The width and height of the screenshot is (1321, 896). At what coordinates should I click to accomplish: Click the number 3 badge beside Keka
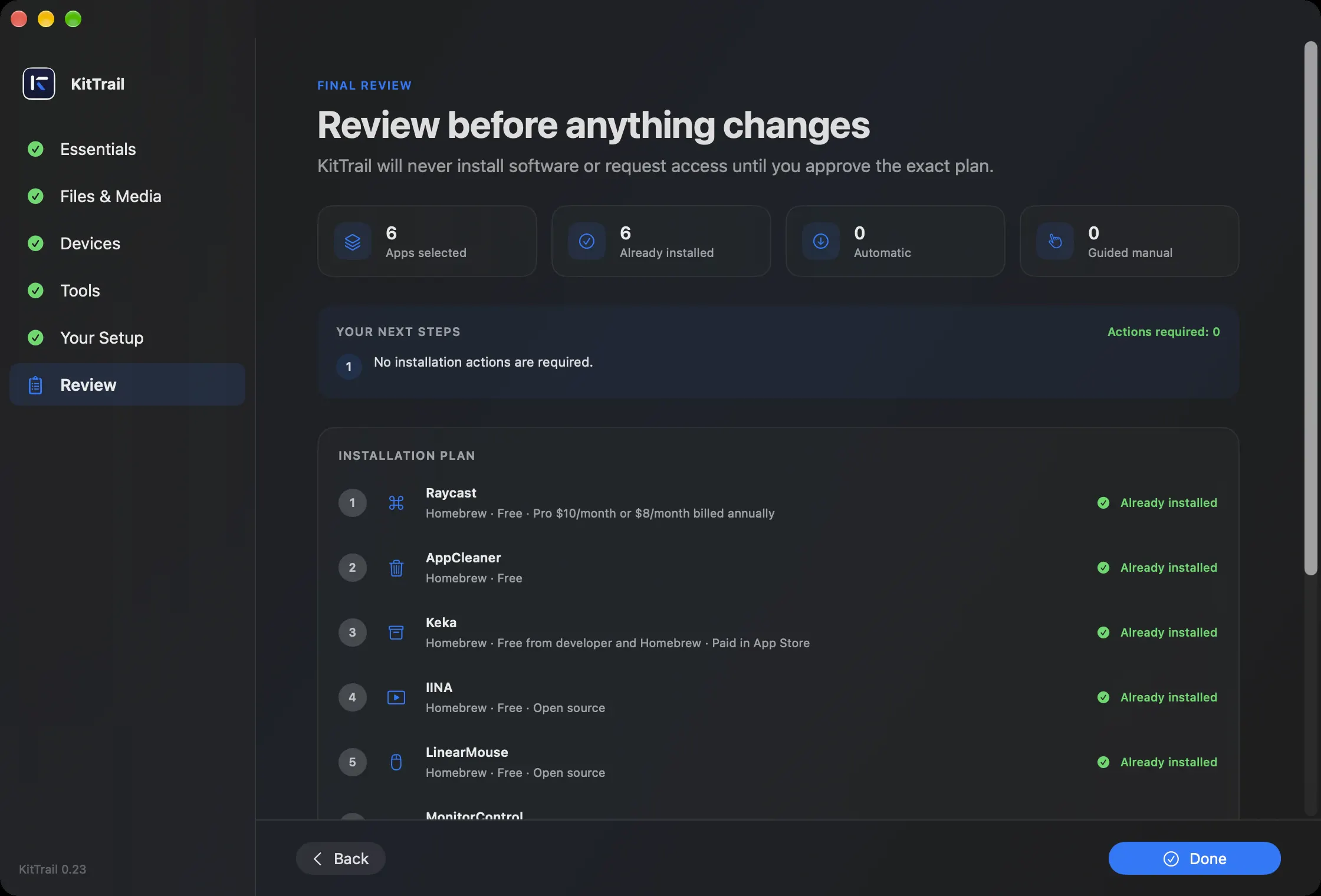353,633
